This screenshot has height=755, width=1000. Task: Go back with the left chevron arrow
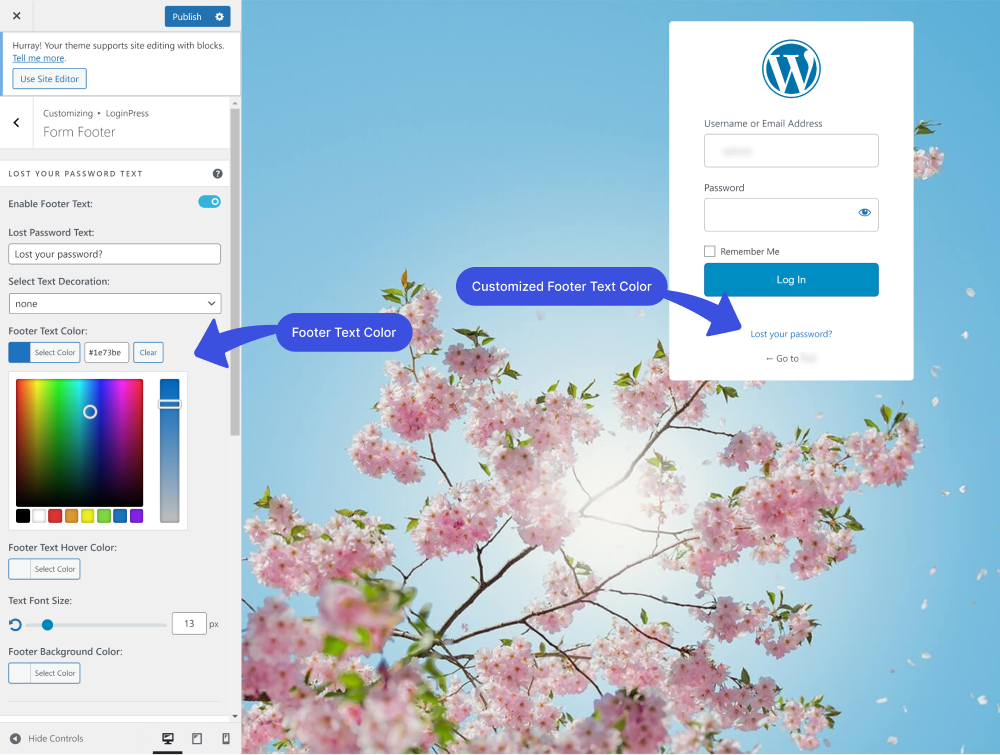[17, 122]
